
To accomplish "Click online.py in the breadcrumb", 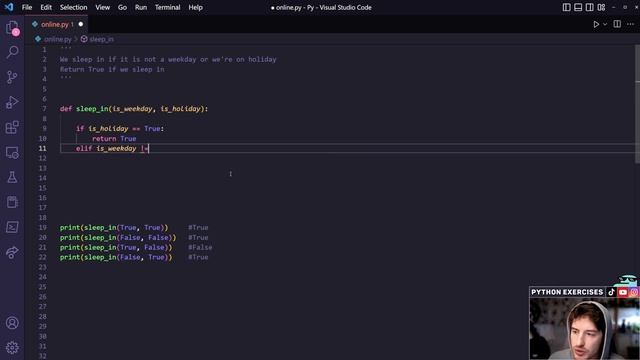I will [x=58, y=39].
